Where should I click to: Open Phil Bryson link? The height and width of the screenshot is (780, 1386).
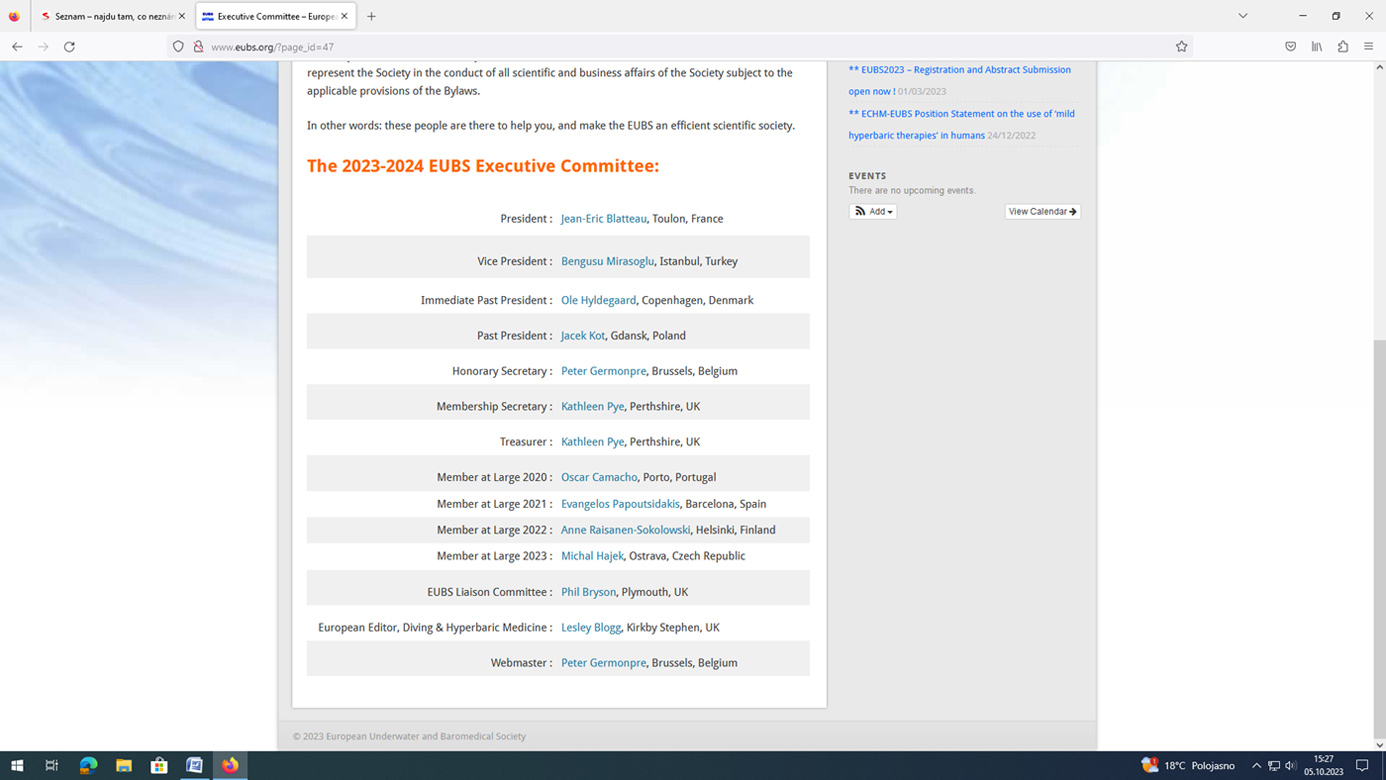(x=588, y=592)
